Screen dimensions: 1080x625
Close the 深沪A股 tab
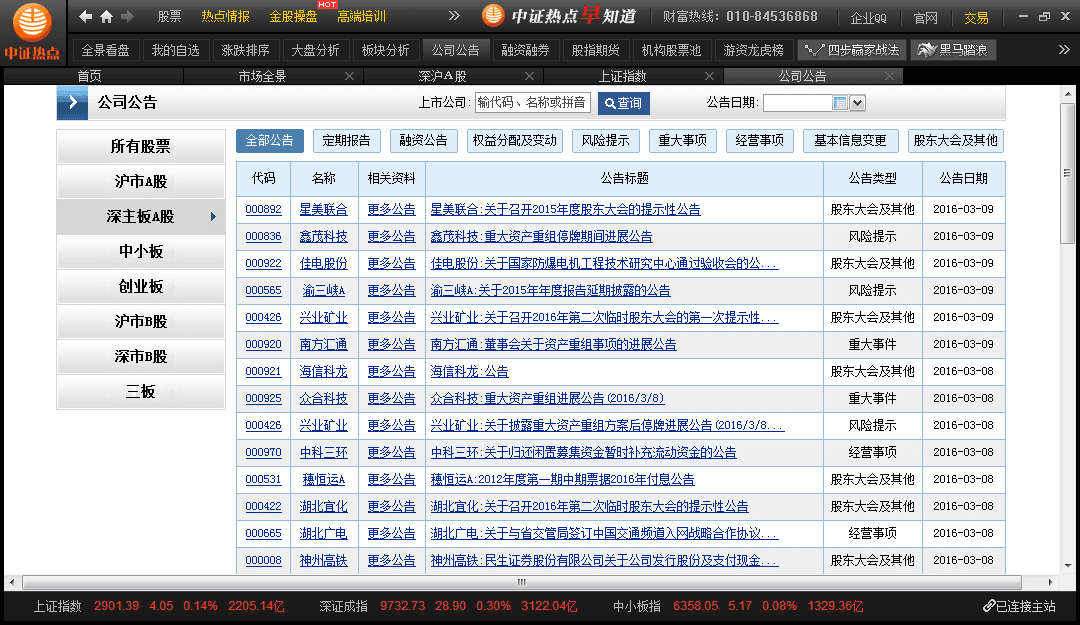pyautogui.click(x=529, y=76)
